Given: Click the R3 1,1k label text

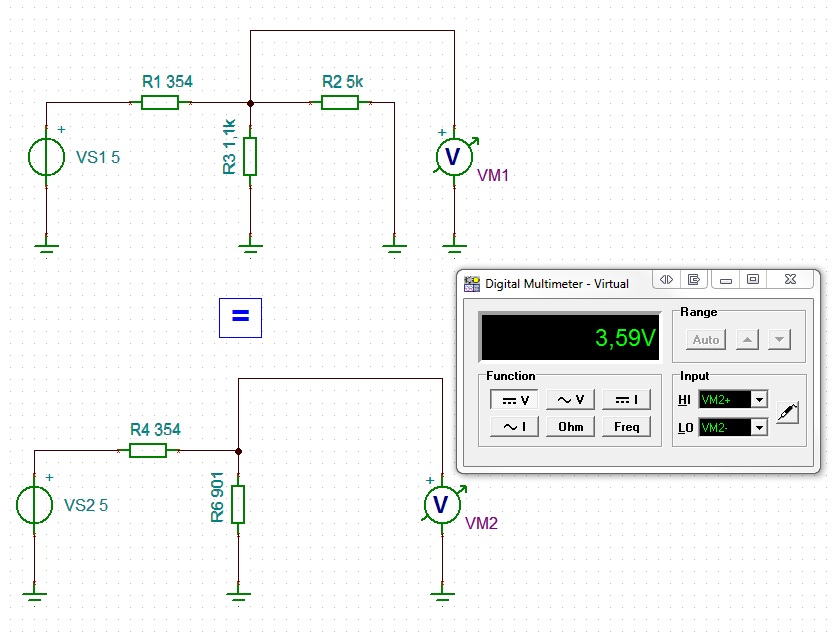Looking at the screenshot, I should (229, 147).
